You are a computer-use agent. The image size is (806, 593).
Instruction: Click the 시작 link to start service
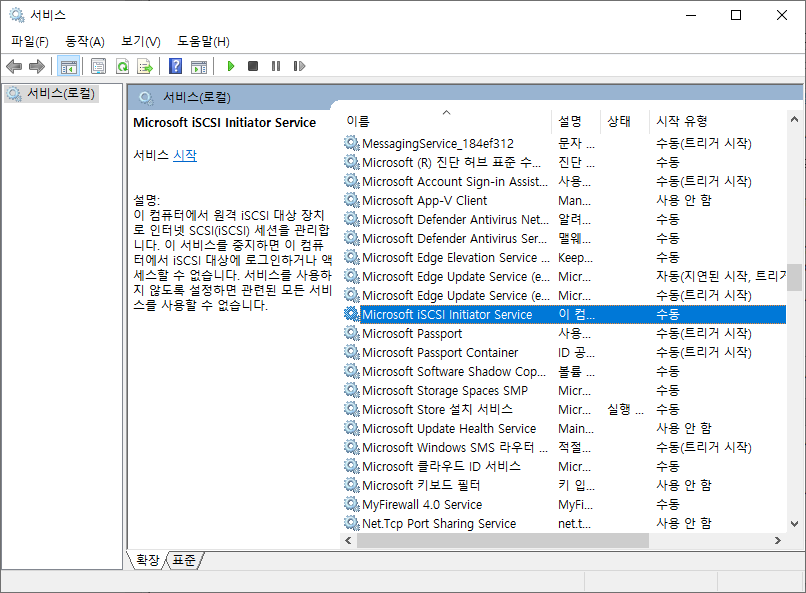click(185, 155)
